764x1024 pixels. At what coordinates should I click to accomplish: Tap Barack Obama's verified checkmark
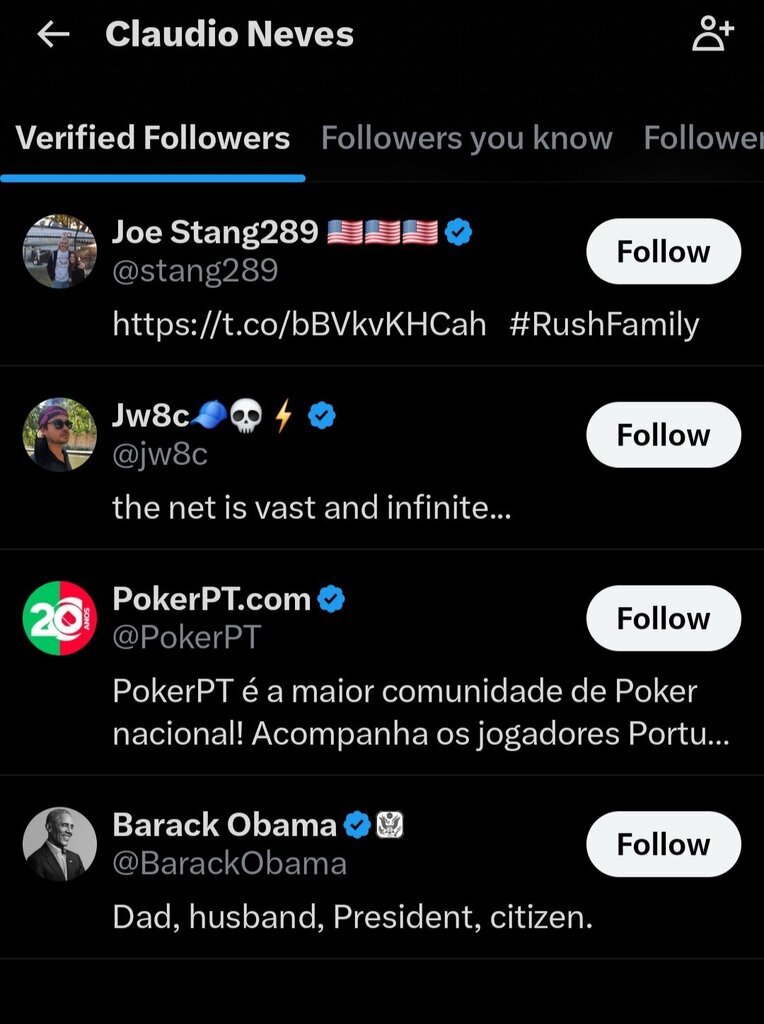[357, 825]
